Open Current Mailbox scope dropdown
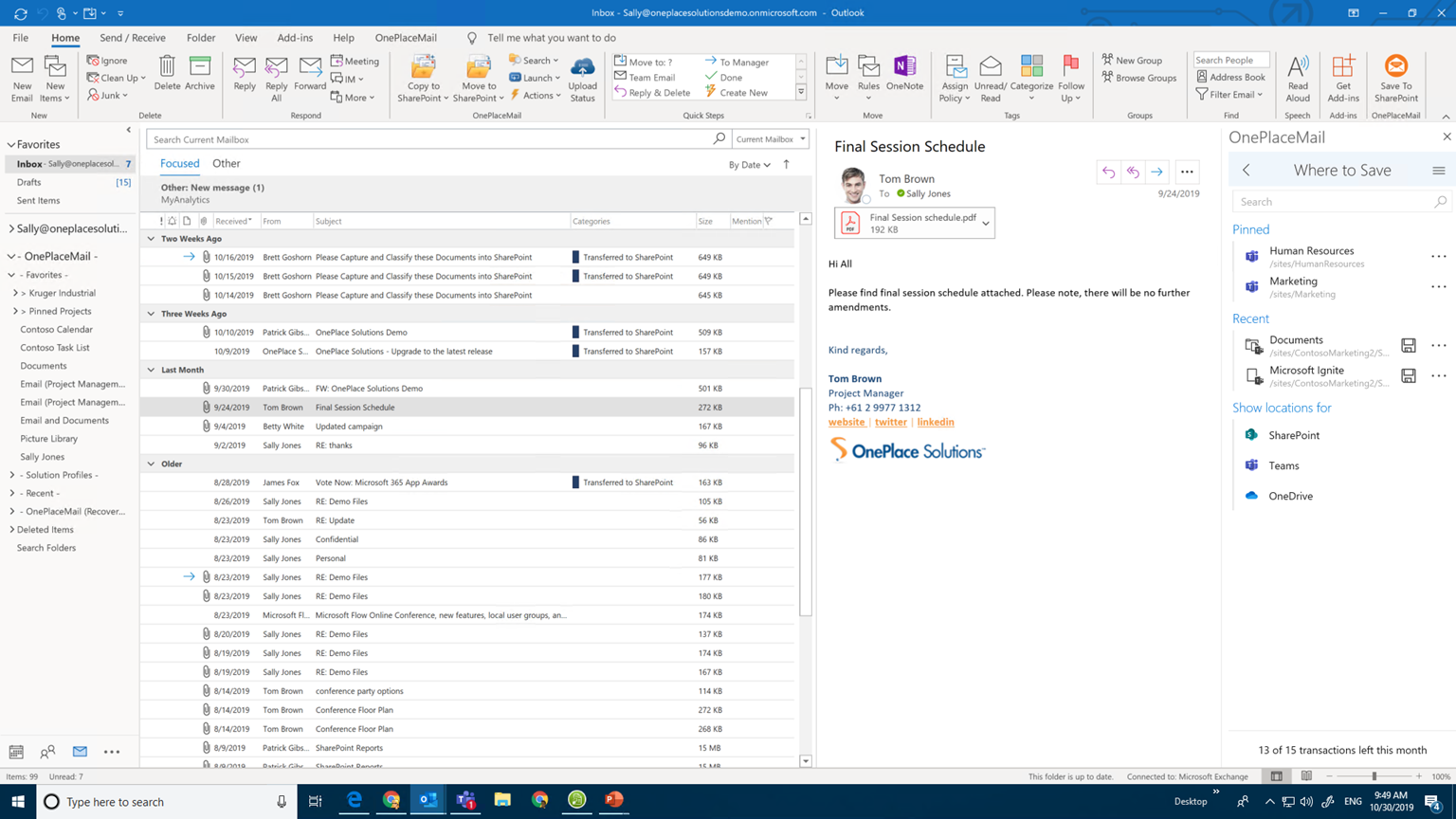 point(771,139)
